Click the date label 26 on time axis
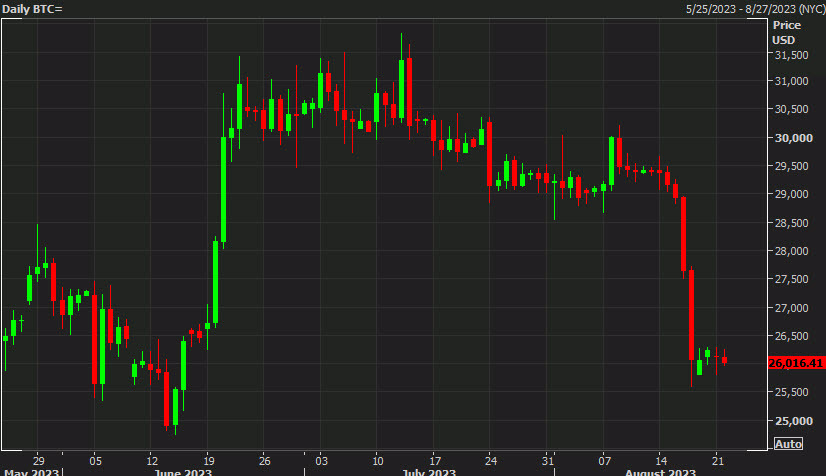This screenshot has width=826, height=476. tap(264, 461)
